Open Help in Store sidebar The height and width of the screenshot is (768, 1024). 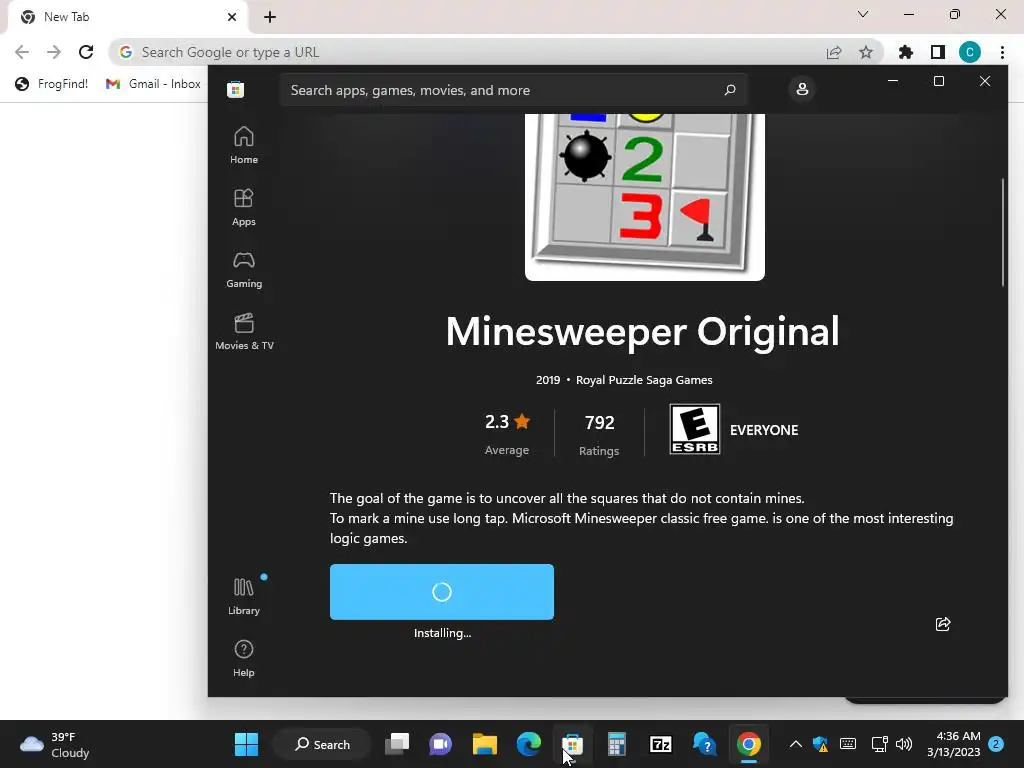pyautogui.click(x=244, y=658)
